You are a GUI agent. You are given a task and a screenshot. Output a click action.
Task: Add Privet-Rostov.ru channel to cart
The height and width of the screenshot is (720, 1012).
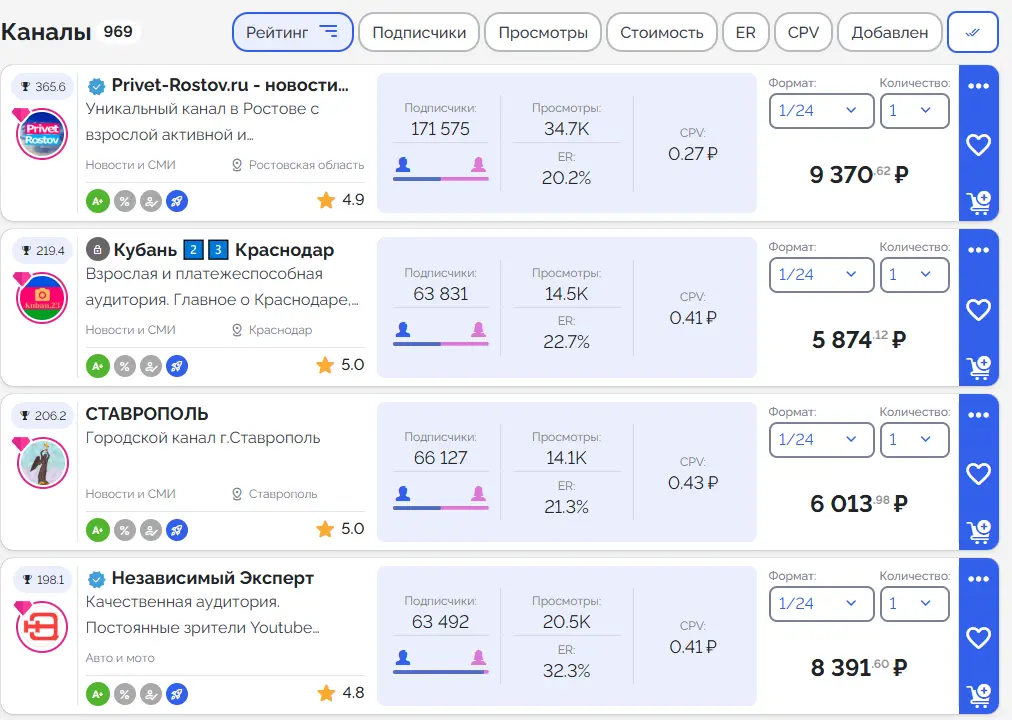978,203
